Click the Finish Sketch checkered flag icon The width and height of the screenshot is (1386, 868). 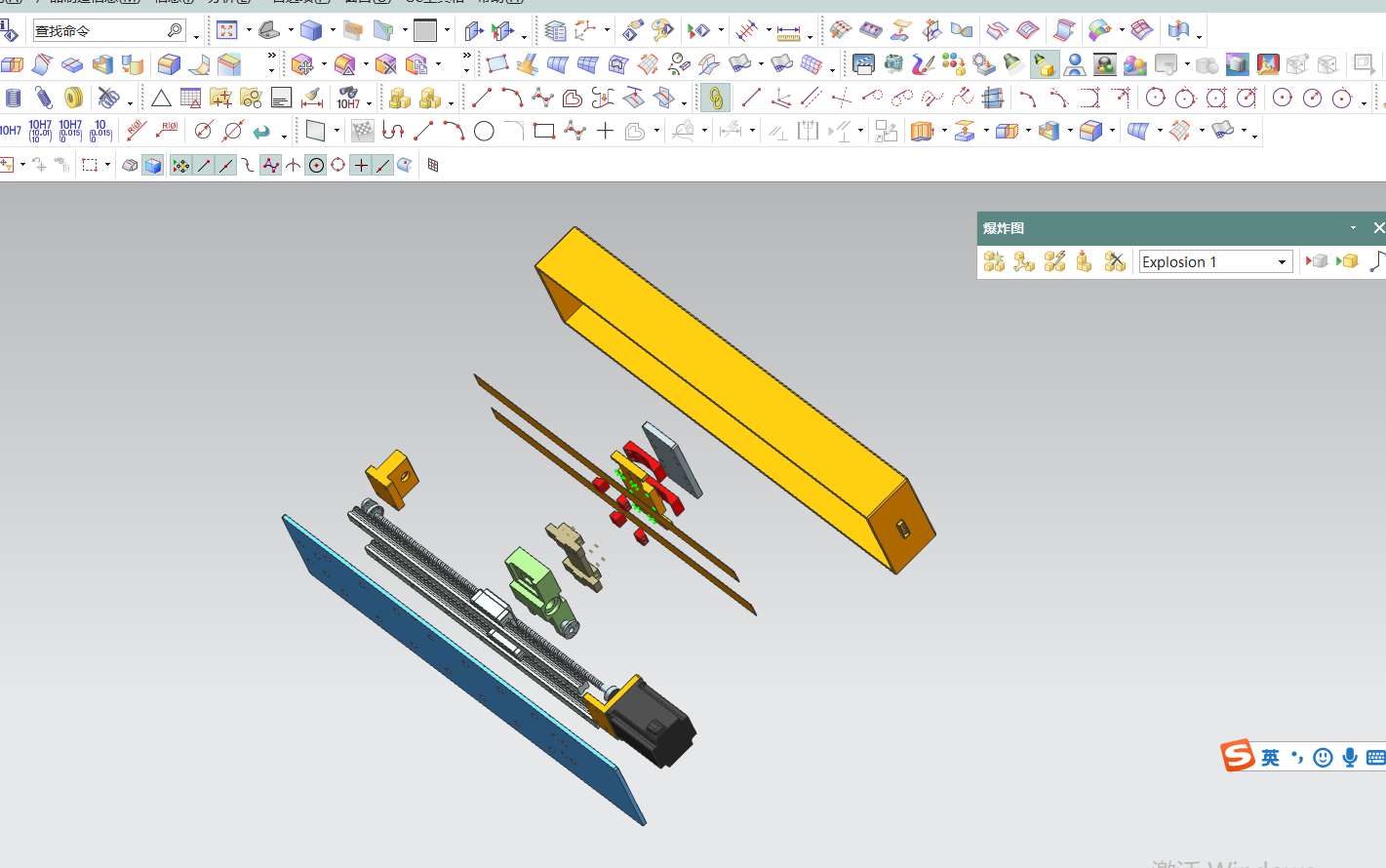363,131
